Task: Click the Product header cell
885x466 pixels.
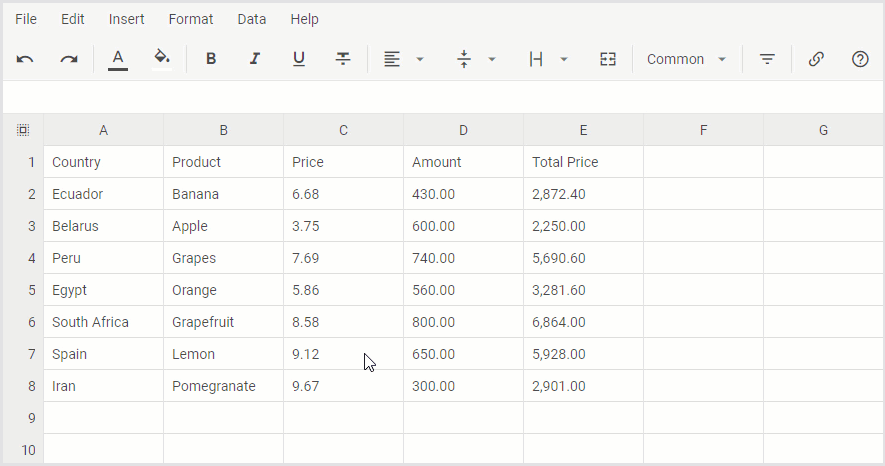Action: click(224, 162)
